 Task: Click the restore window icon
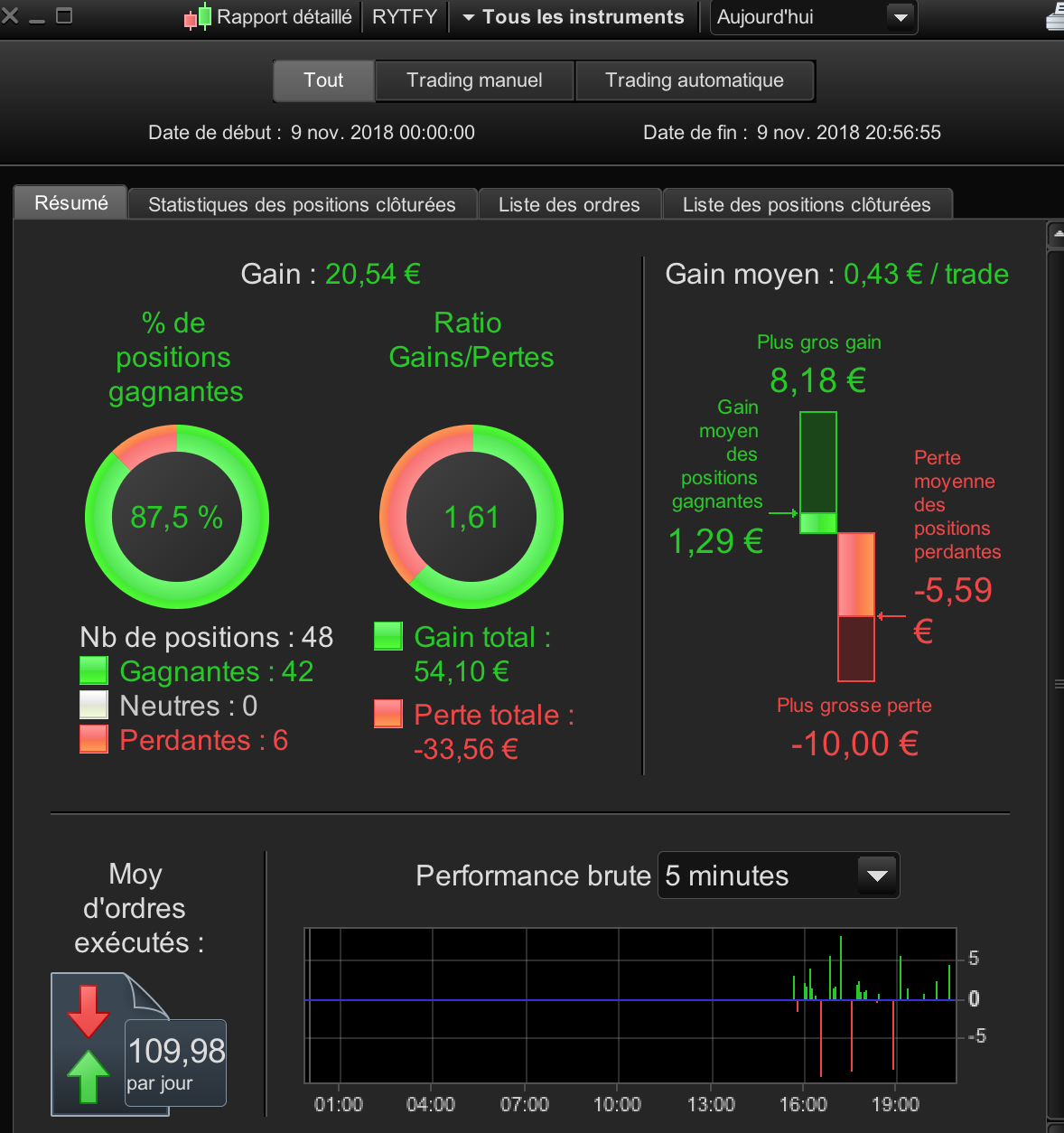tap(64, 15)
